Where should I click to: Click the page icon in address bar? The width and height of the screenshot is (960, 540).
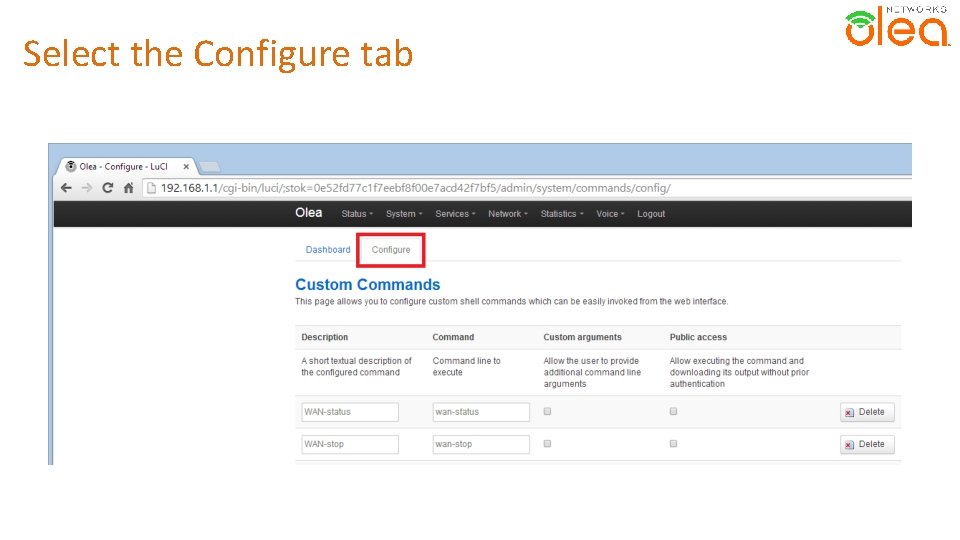point(151,188)
